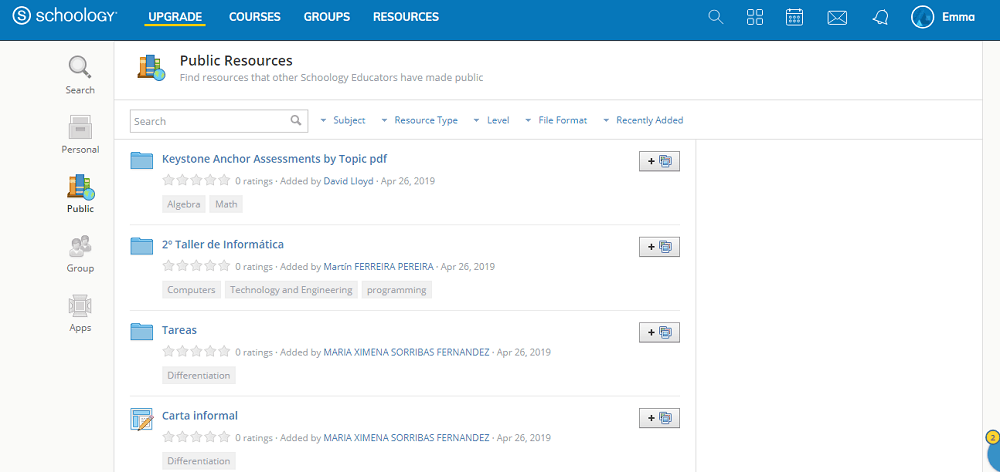The height and width of the screenshot is (472, 1000).
Task: View David Lloyd's profile
Action: pos(349,182)
